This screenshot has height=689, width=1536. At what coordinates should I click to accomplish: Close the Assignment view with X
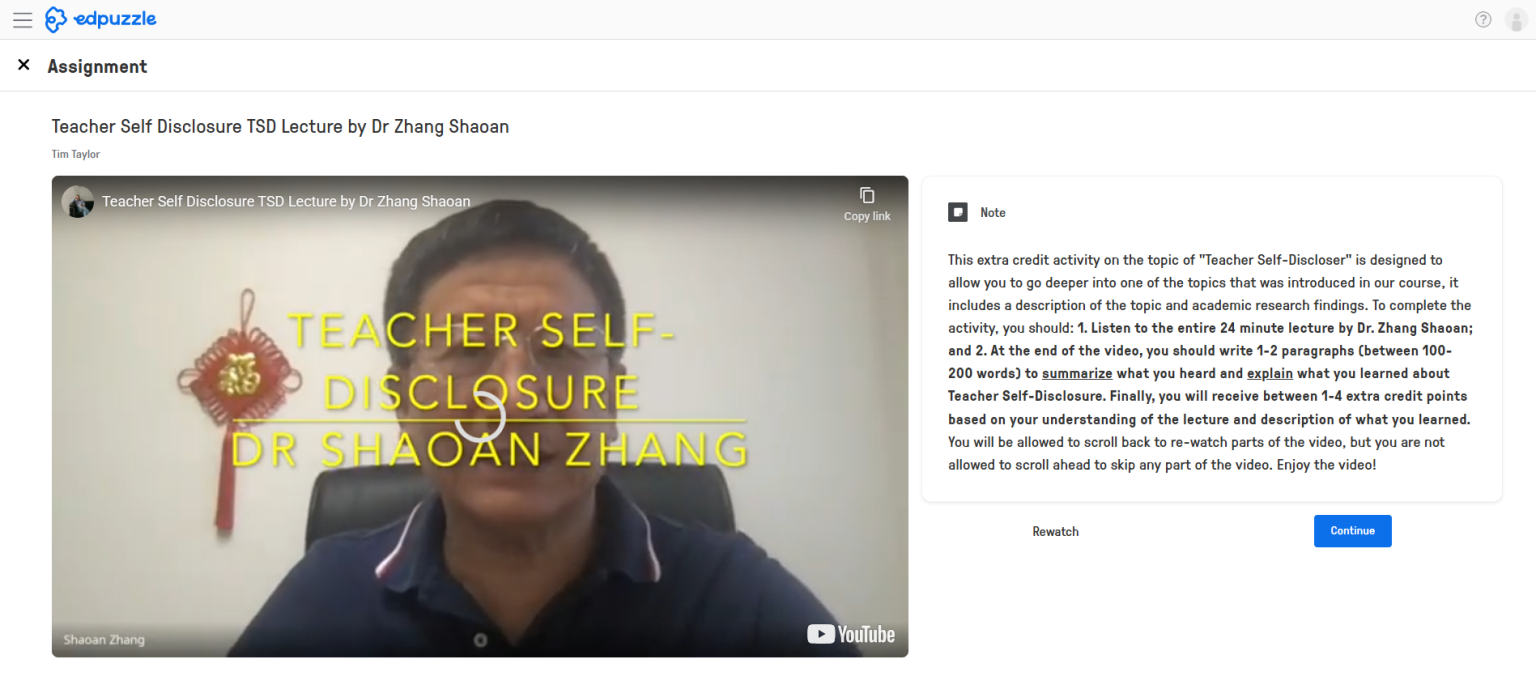coord(24,65)
